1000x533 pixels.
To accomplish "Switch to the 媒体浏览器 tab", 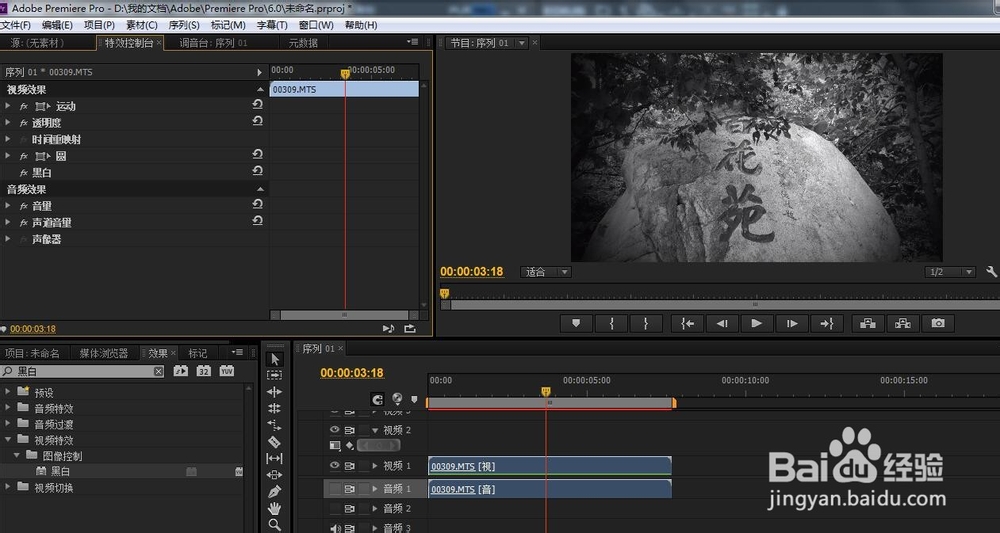I will [104, 353].
